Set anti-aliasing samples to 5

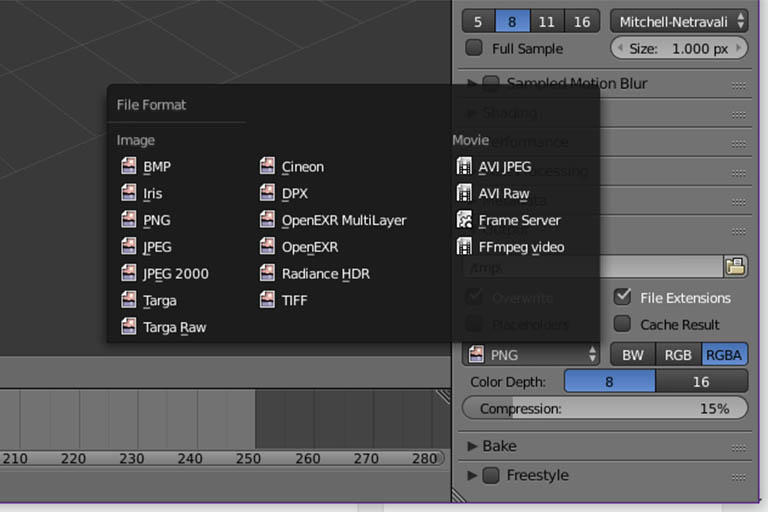click(x=479, y=22)
